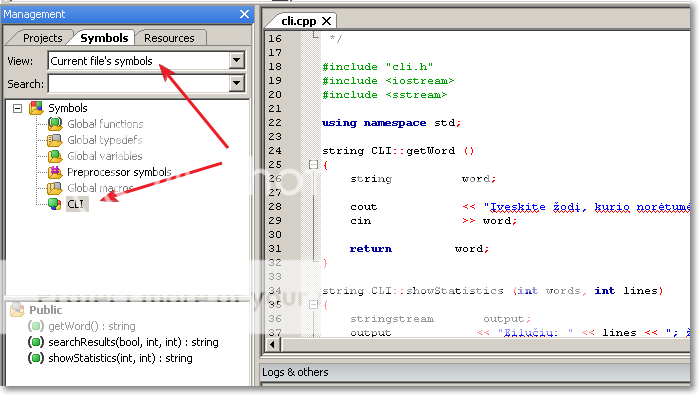Click line number 24 in margin

(275, 151)
